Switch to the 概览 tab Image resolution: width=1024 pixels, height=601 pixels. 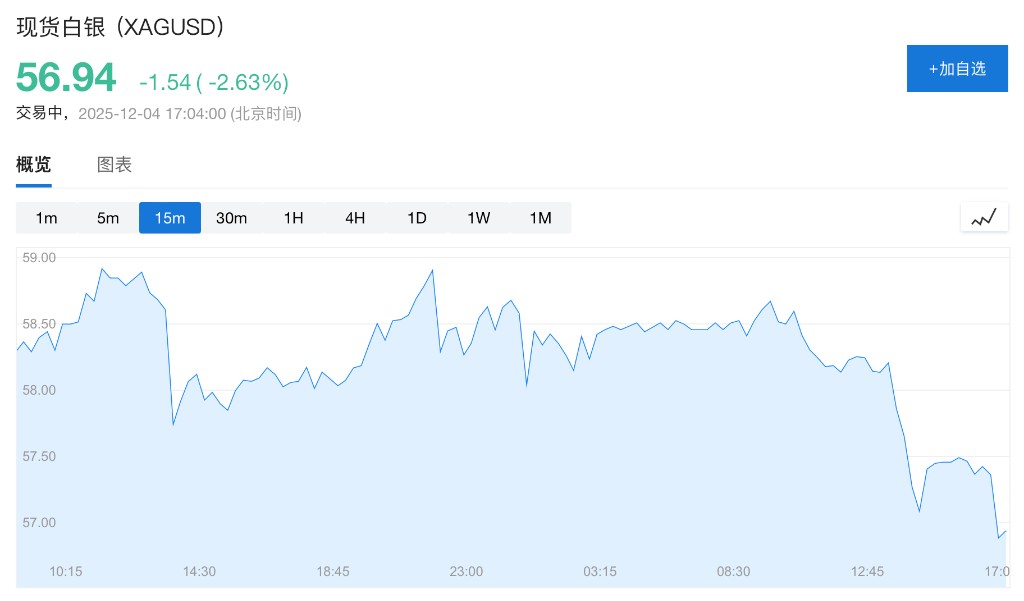coord(34,165)
